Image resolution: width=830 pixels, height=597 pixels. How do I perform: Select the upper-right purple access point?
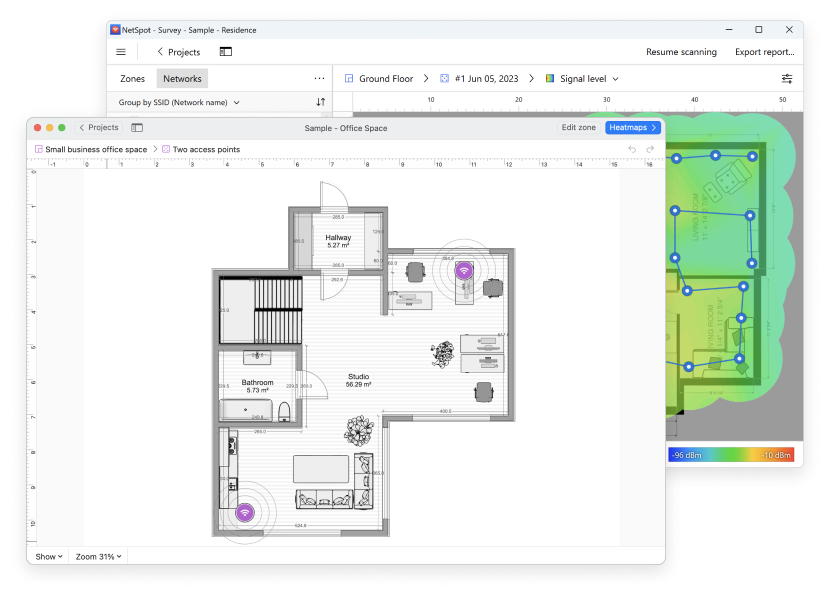[x=463, y=270]
